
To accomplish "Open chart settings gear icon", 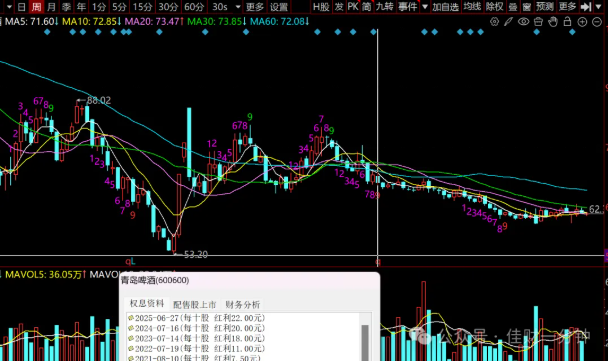I will coord(494,22).
